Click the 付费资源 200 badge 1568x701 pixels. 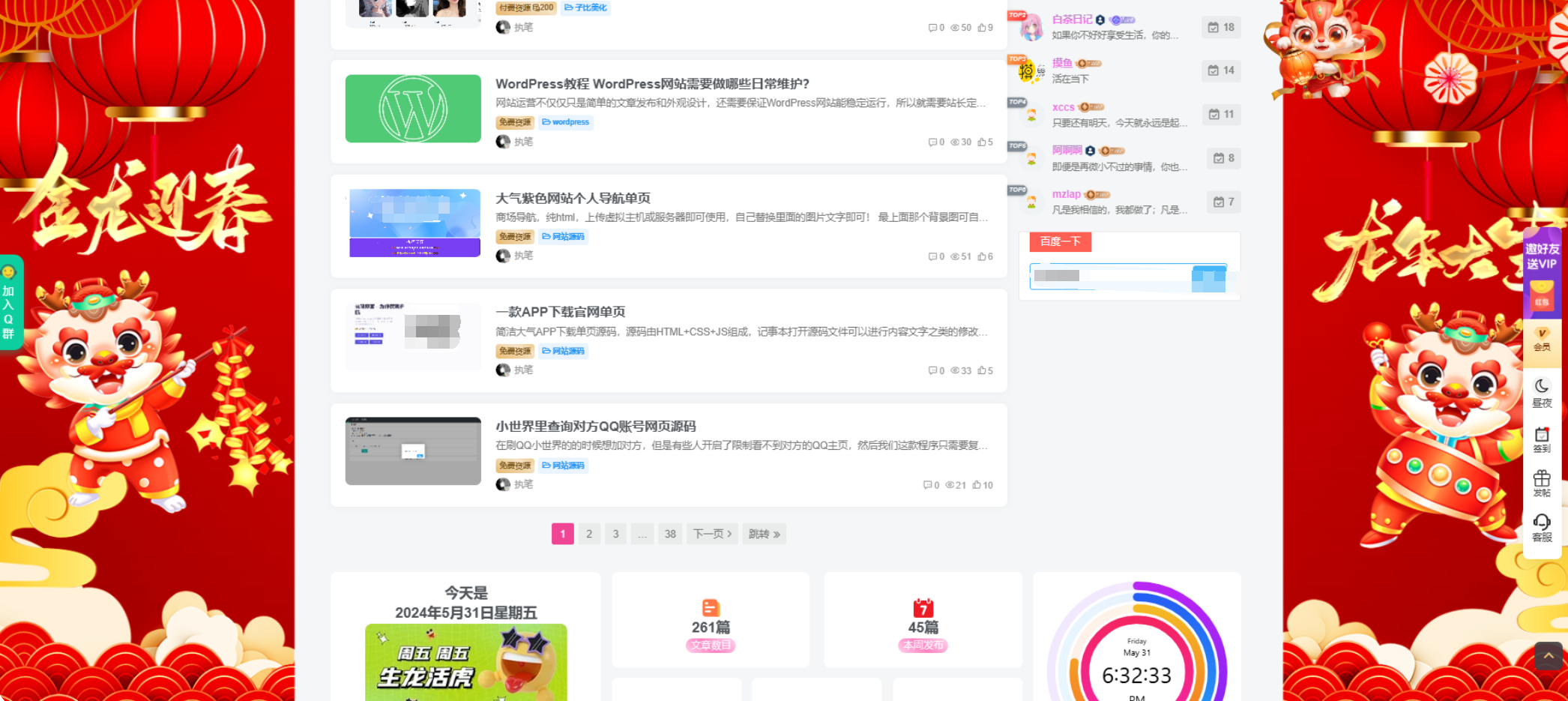coord(526,7)
